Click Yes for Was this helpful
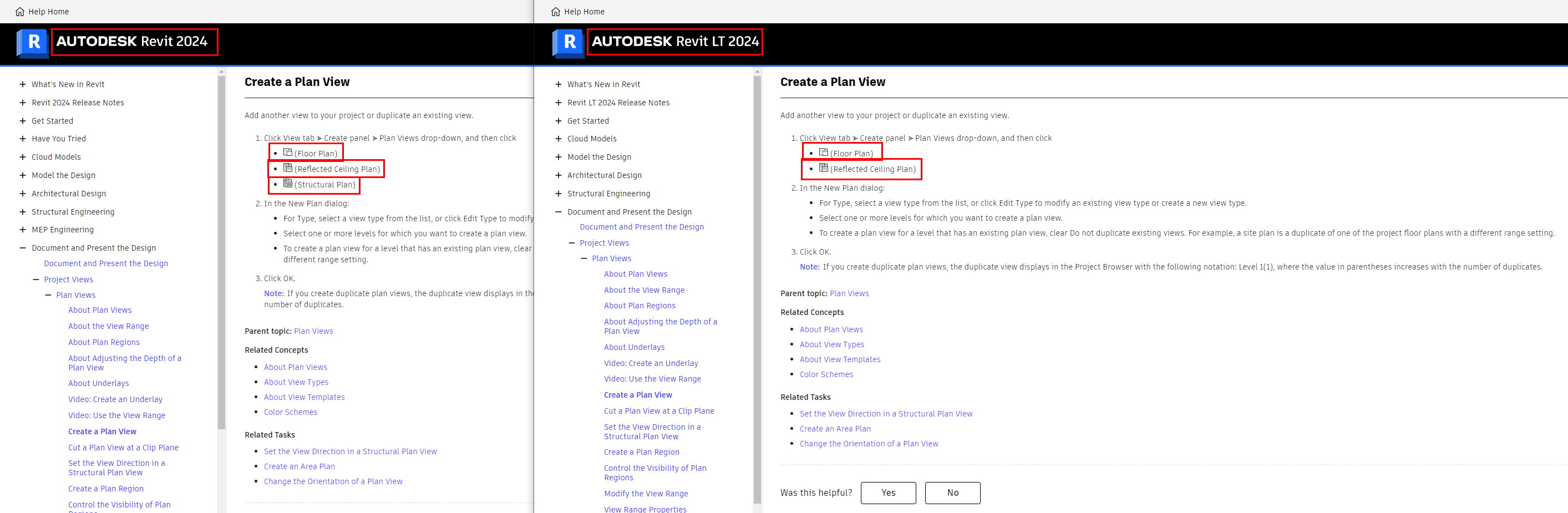This screenshot has height=513, width=1568. pos(888,493)
